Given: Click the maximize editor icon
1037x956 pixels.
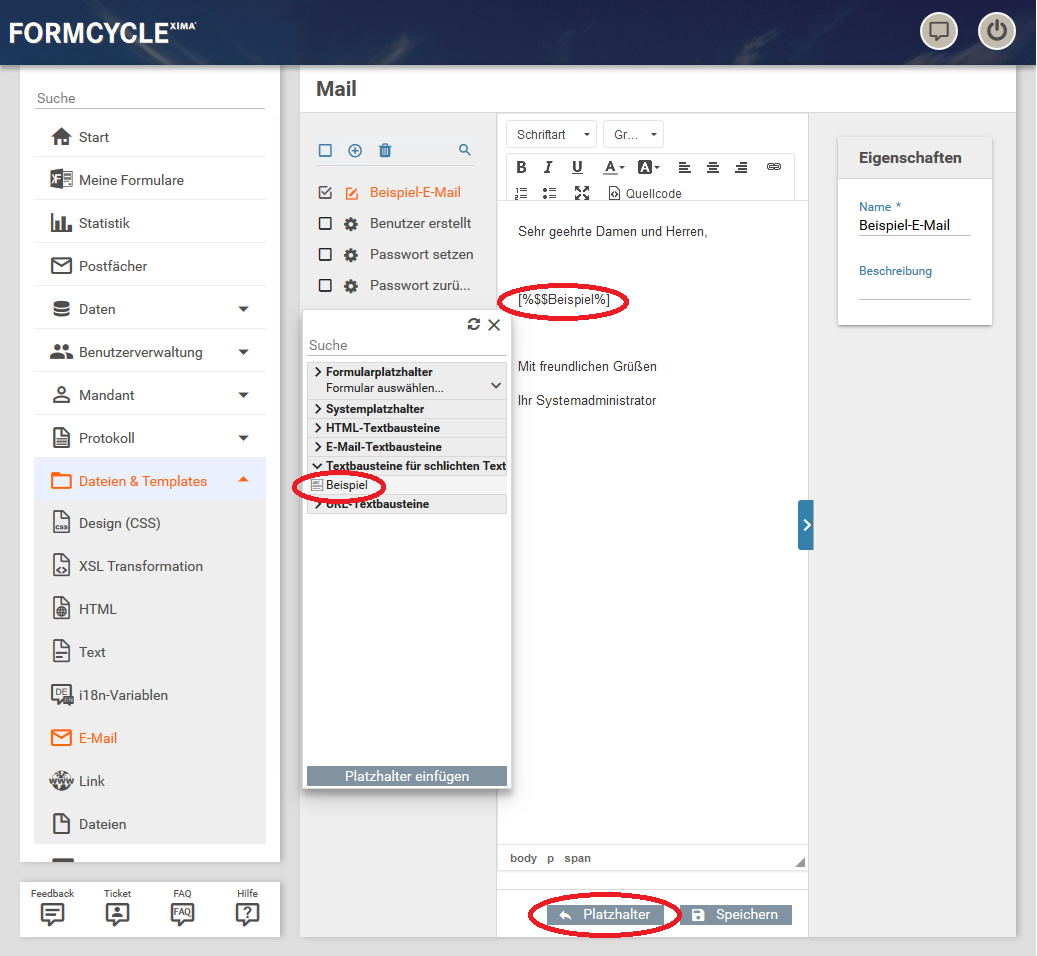Looking at the screenshot, I should click(x=582, y=193).
